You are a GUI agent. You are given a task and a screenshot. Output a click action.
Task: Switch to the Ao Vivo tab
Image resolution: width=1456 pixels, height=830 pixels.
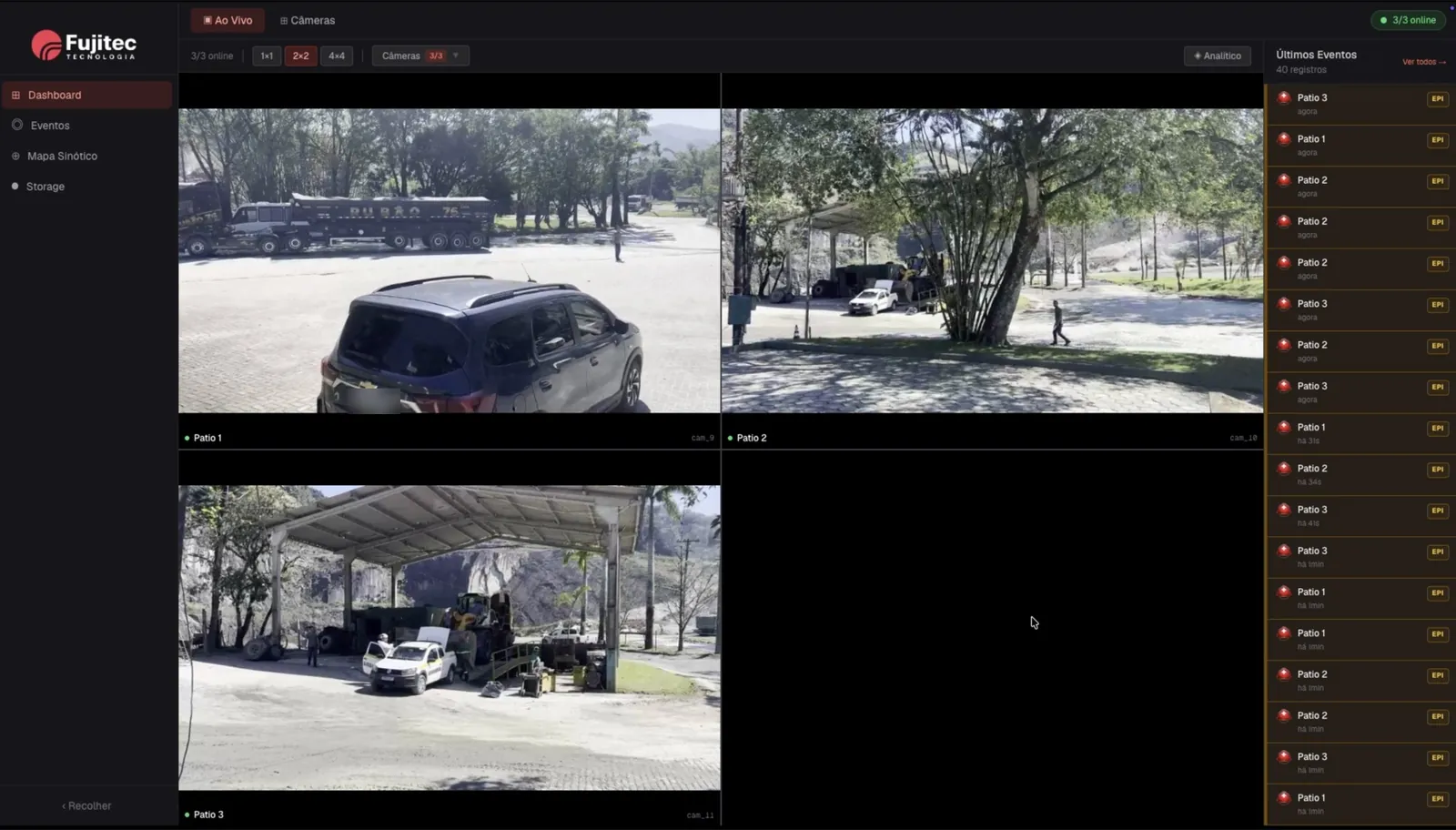[x=227, y=20]
